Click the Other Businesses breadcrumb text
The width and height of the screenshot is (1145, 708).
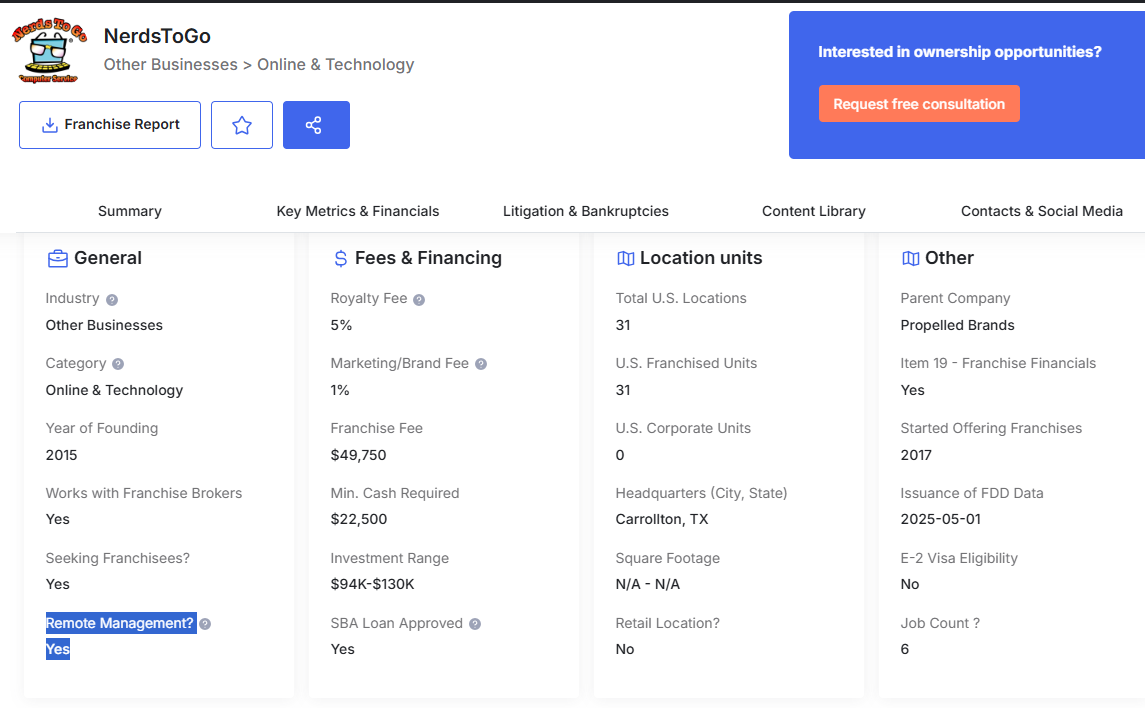(170, 64)
